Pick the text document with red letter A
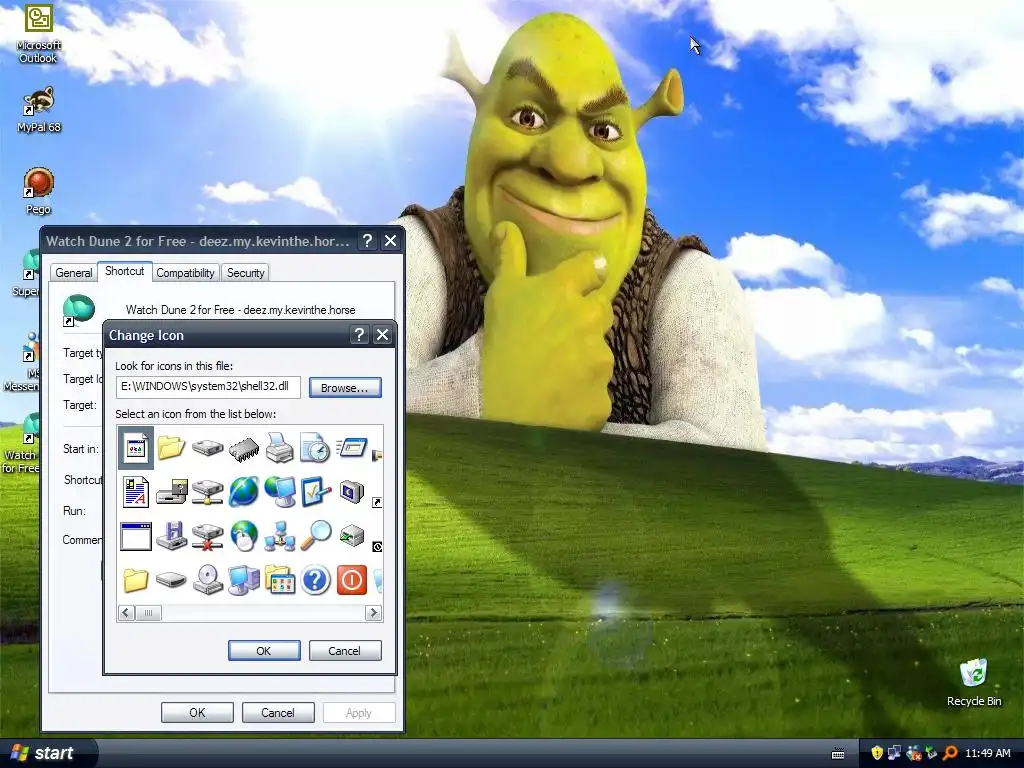The height and width of the screenshot is (768, 1024). click(x=136, y=492)
